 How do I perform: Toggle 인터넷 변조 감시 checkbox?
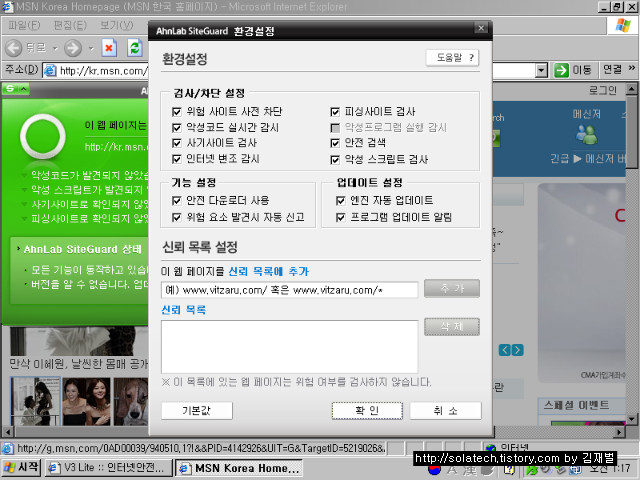click(176, 159)
